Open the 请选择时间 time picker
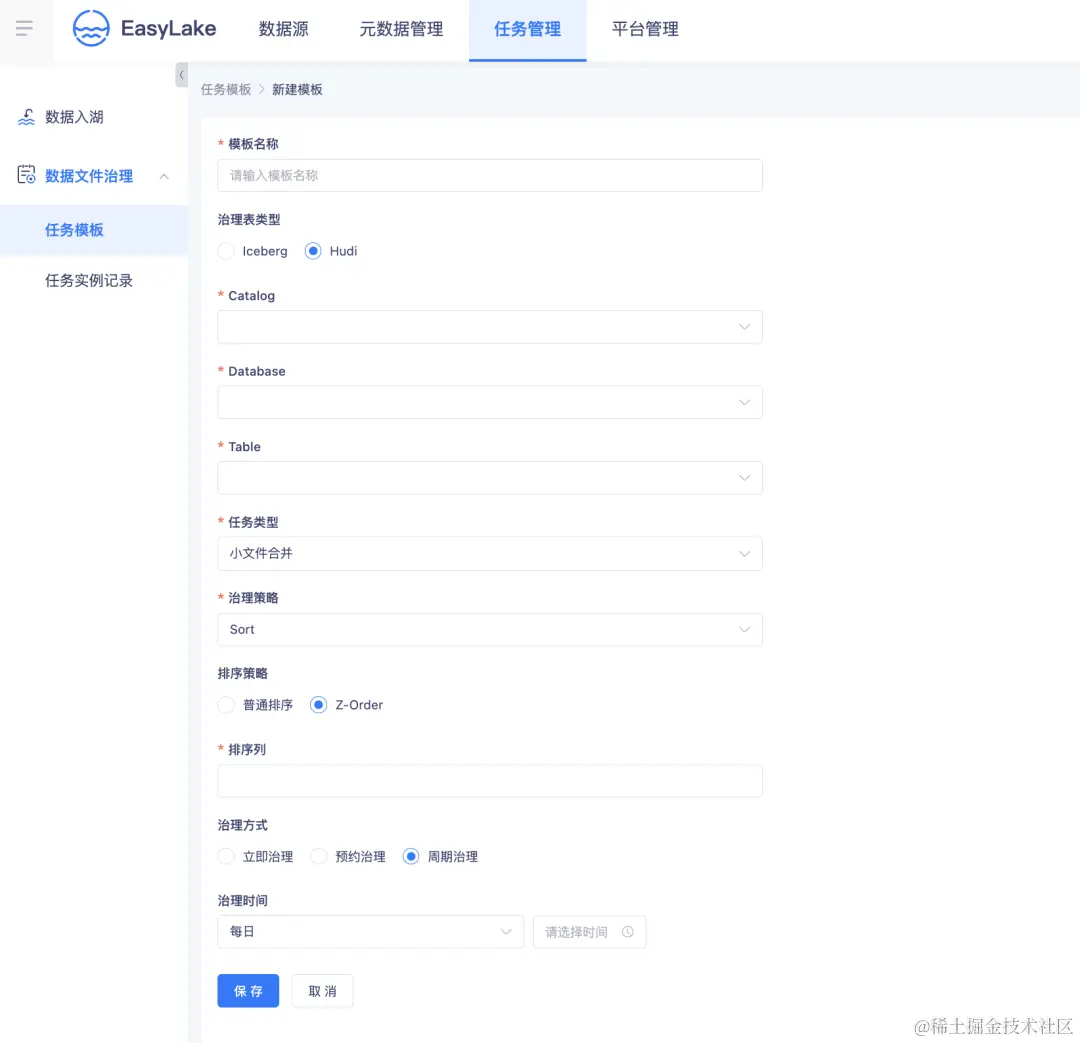Viewport: 1080px width, 1043px height. pos(590,931)
